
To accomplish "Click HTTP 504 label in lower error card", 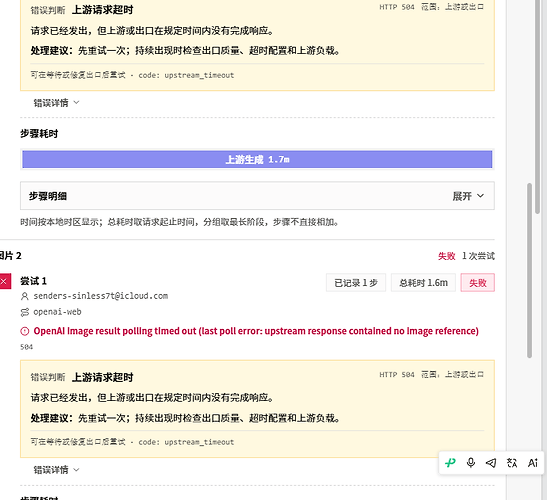I will click(x=397, y=374).
